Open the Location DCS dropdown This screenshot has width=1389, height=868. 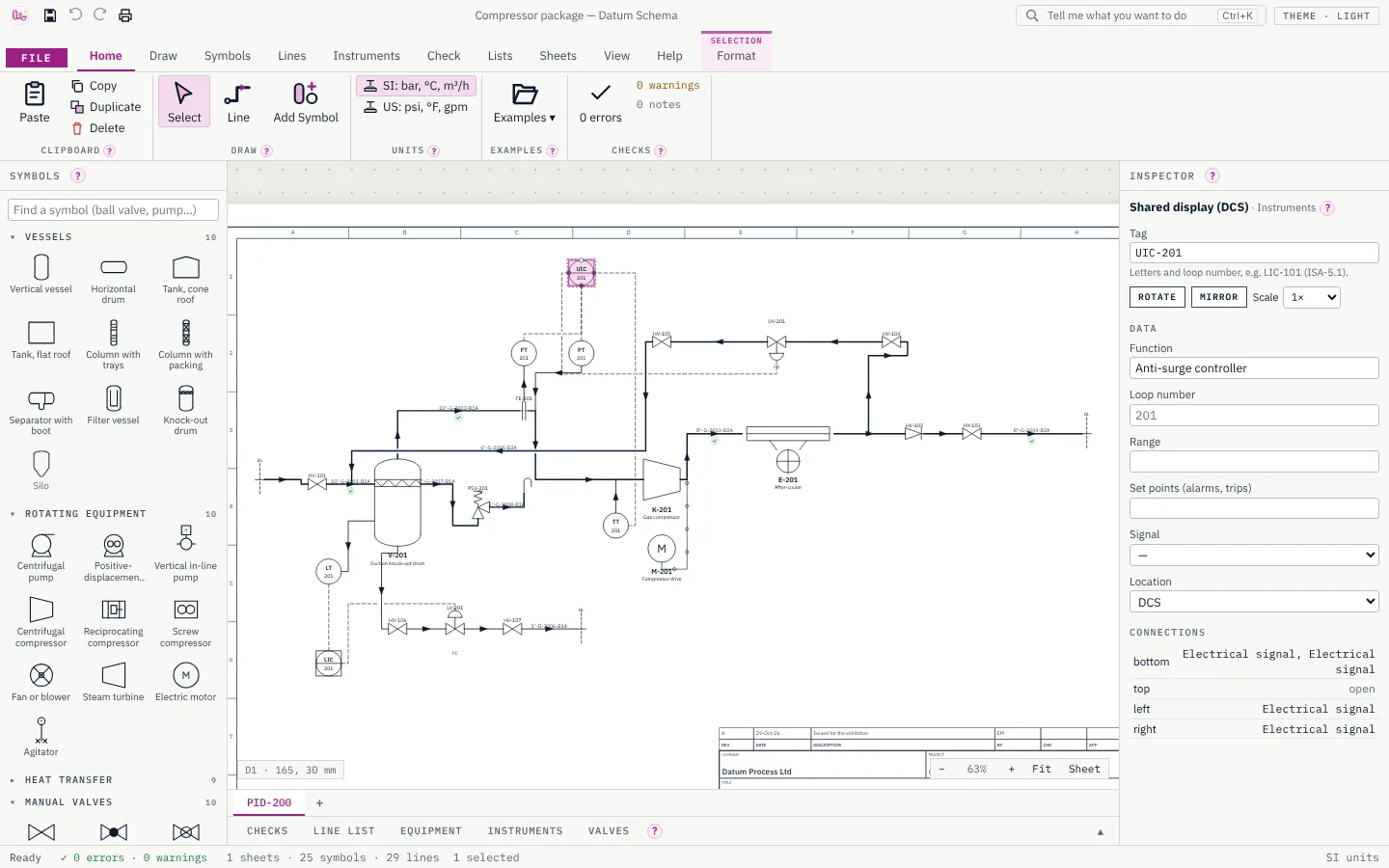click(1254, 602)
